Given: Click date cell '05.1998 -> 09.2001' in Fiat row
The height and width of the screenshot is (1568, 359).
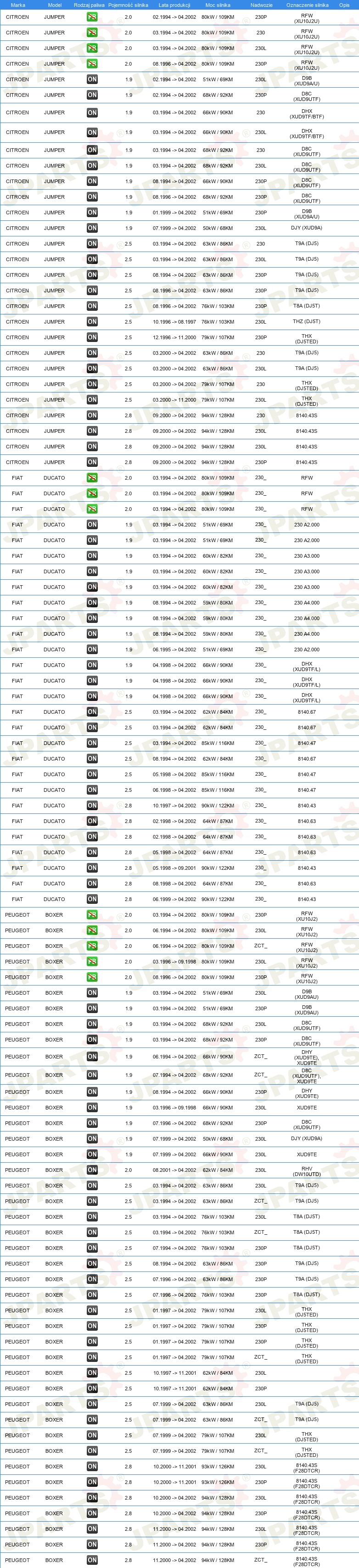Looking at the screenshot, I should (174, 868).
